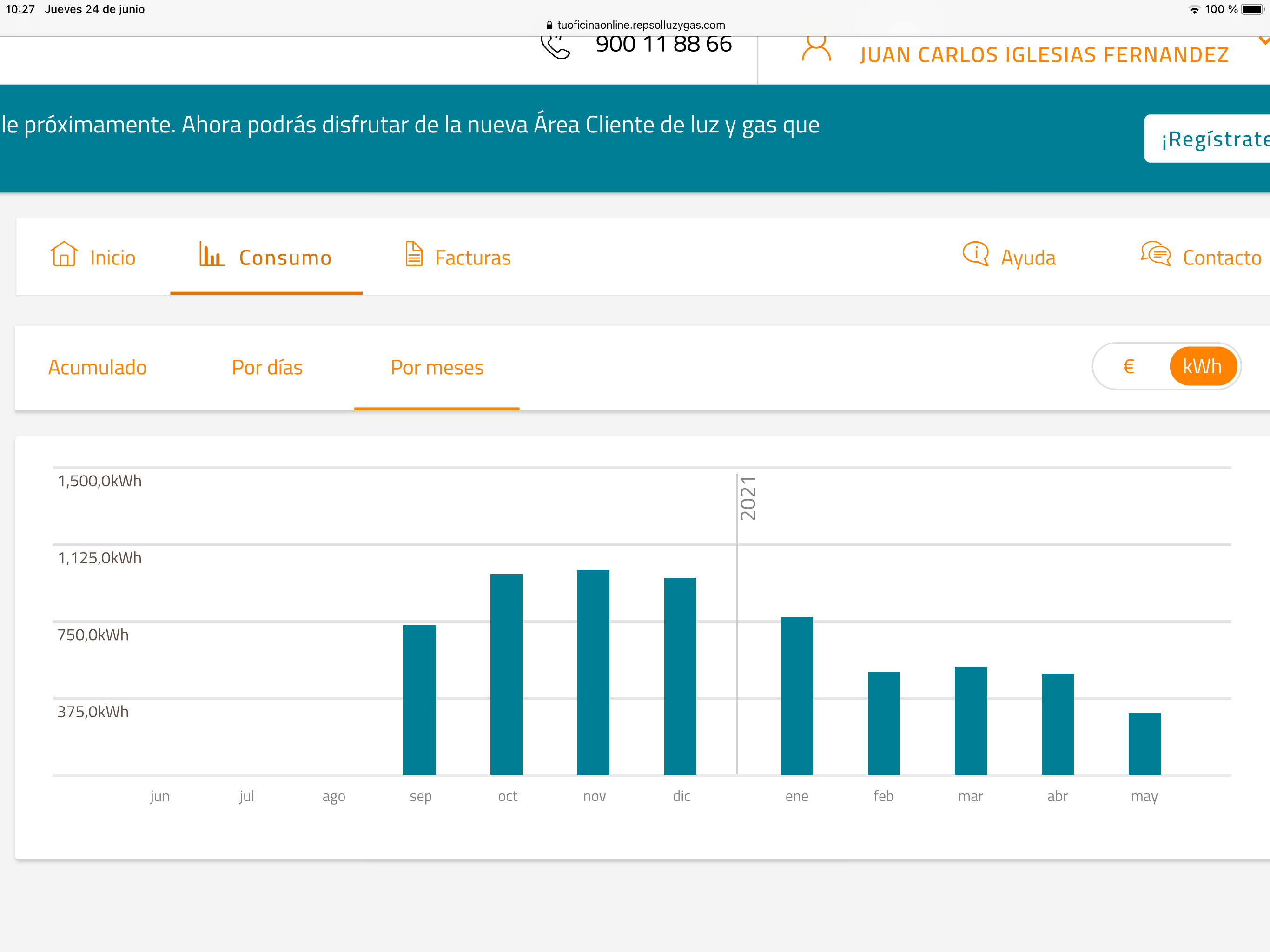This screenshot has width=1270, height=952.
Task: Tap the 1,500,0kWh axis label
Action: pos(99,481)
